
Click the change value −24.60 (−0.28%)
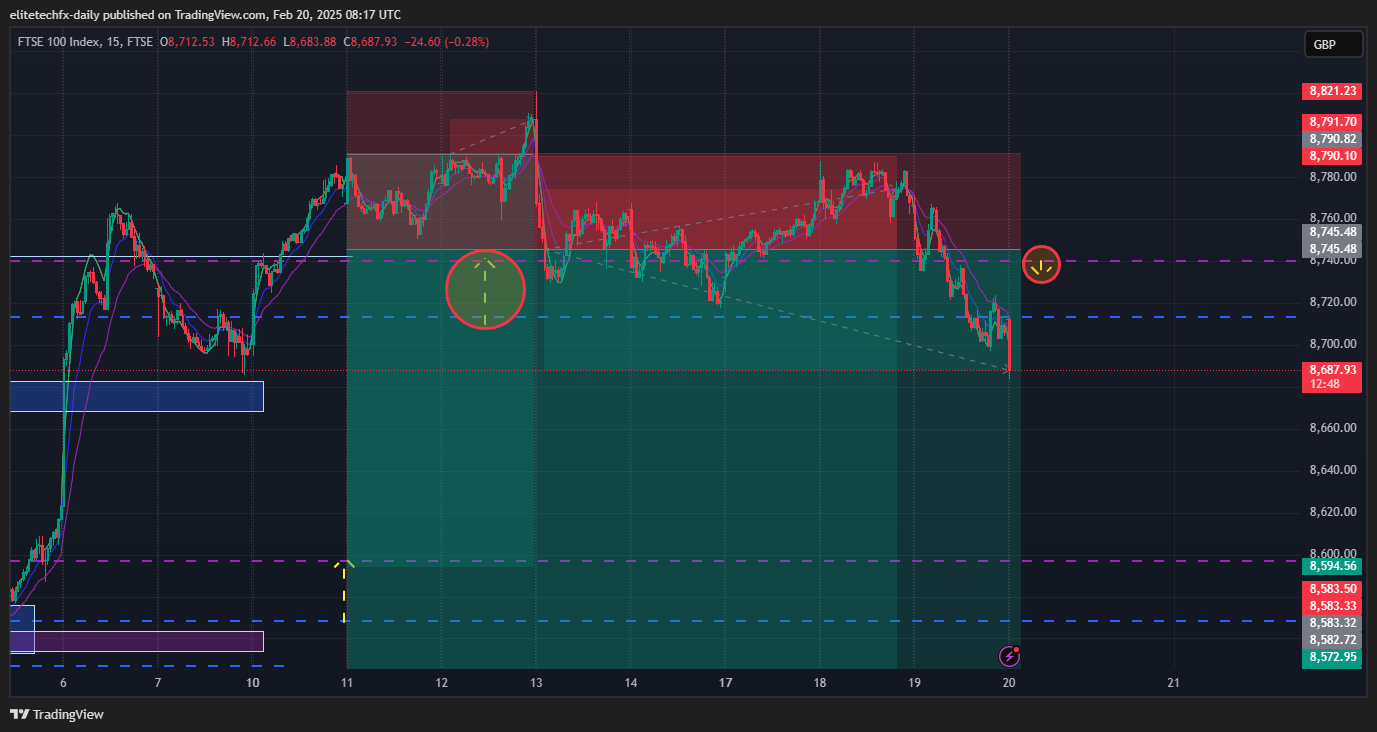tap(446, 42)
